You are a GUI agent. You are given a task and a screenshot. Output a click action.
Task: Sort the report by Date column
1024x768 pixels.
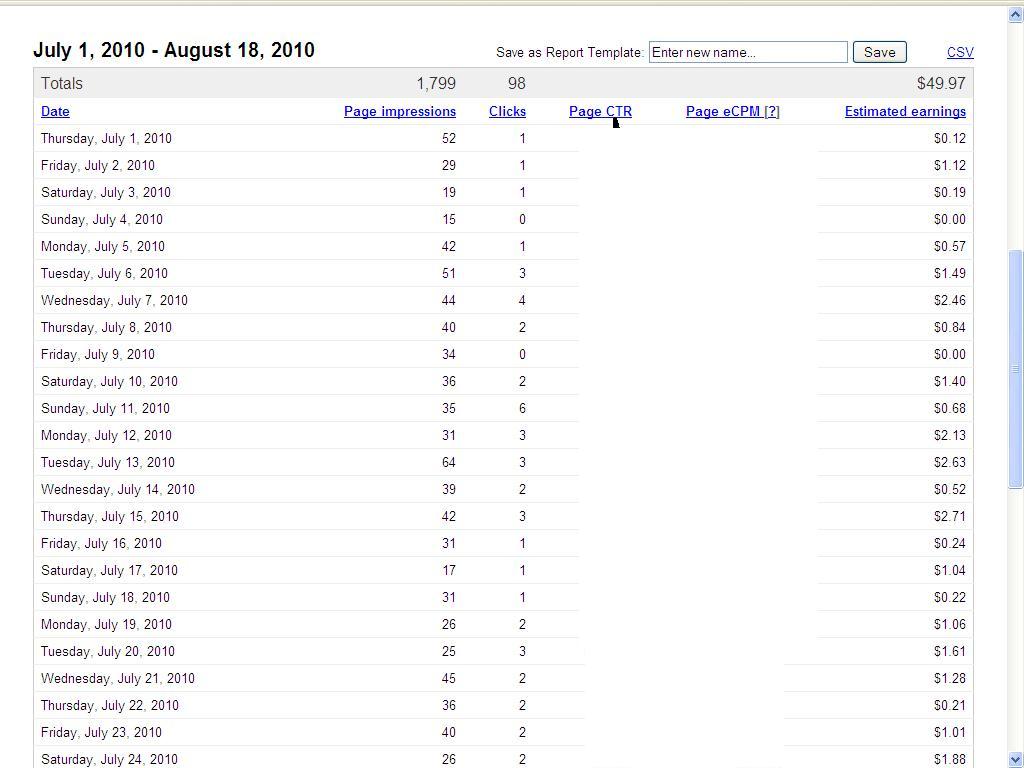pyautogui.click(x=55, y=112)
